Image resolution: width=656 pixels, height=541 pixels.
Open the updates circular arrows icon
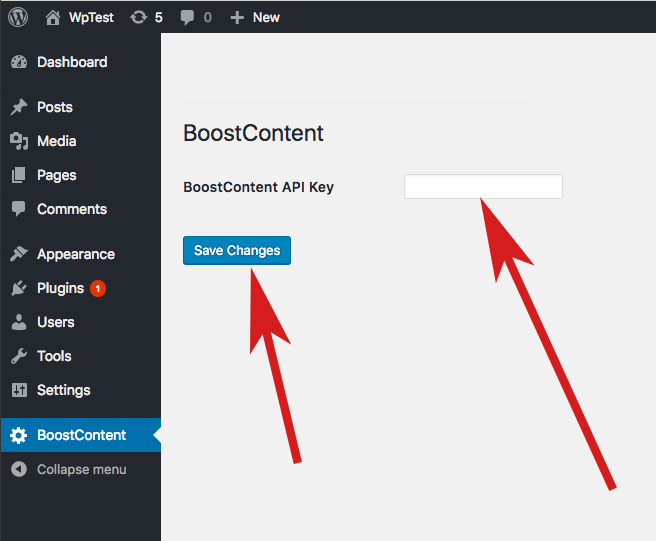(x=139, y=17)
